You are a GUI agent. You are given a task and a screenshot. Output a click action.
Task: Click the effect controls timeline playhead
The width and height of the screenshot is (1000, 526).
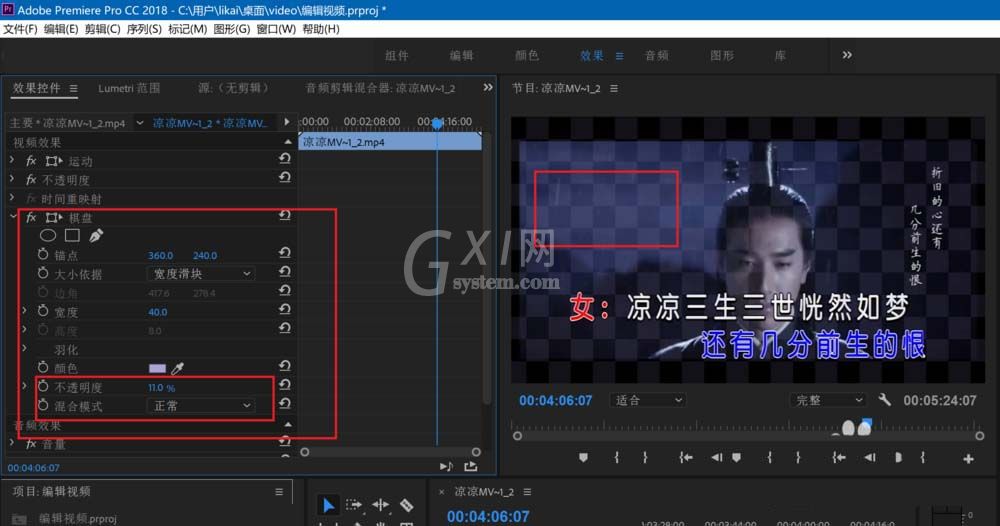[x=437, y=124]
